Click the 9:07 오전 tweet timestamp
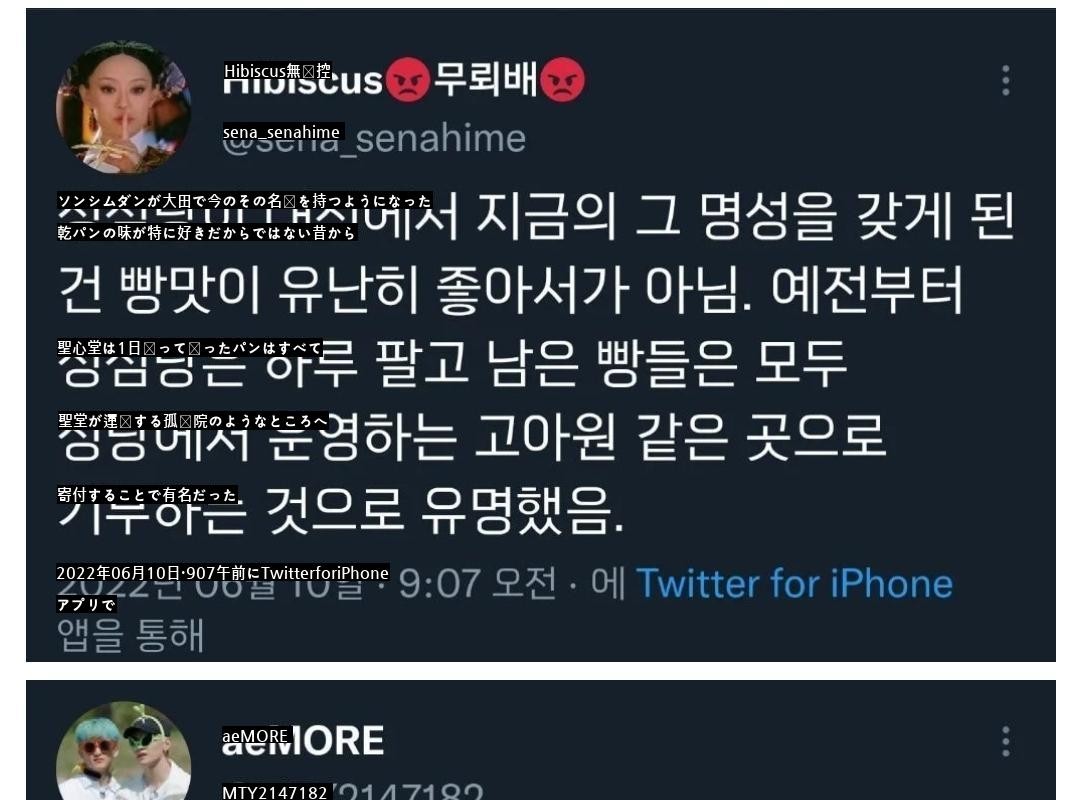Viewport: 1079px width, 800px height. pos(478,583)
